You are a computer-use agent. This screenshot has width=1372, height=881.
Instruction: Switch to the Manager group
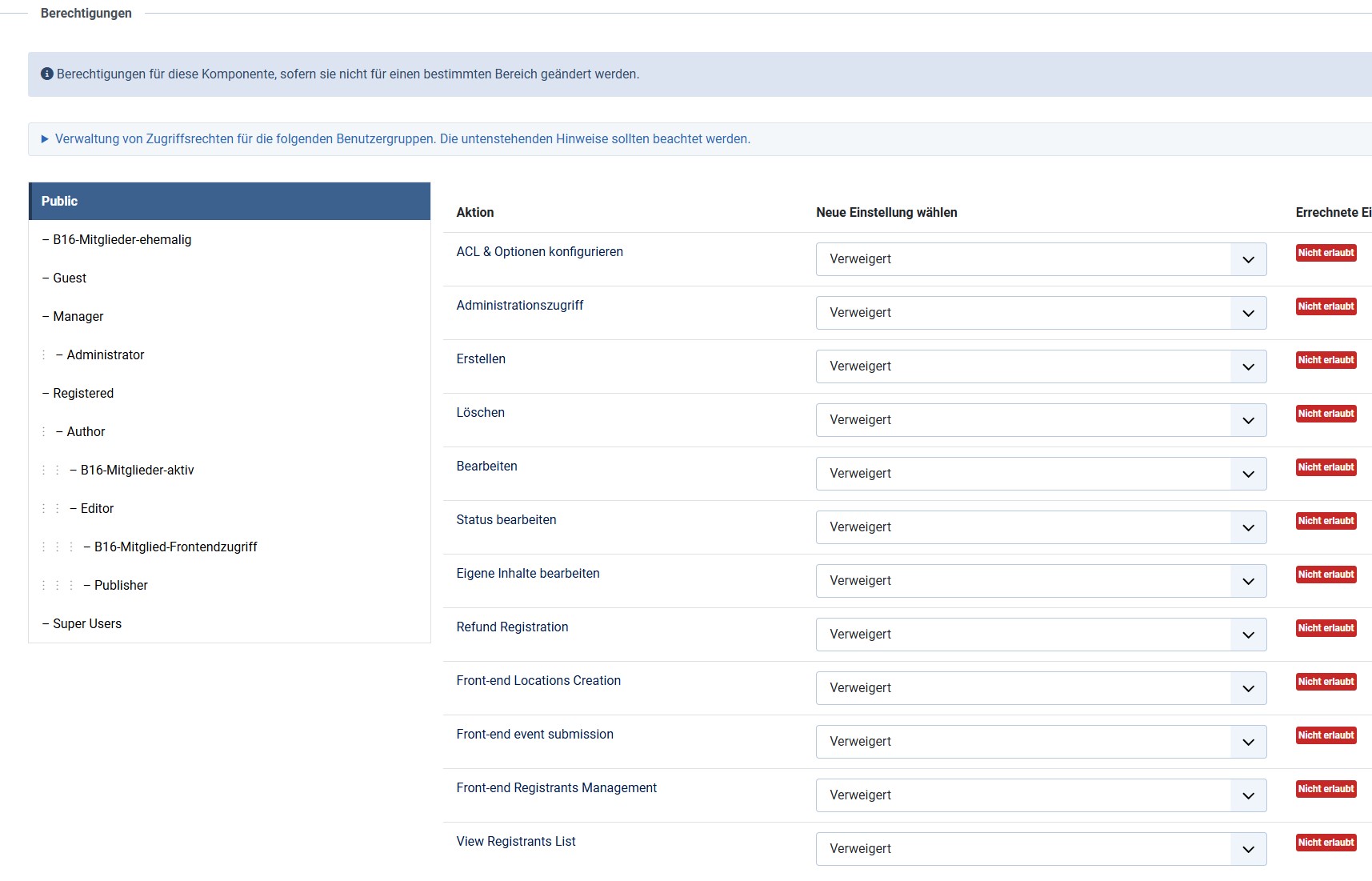pyautogui.click(x=78, y=317)
